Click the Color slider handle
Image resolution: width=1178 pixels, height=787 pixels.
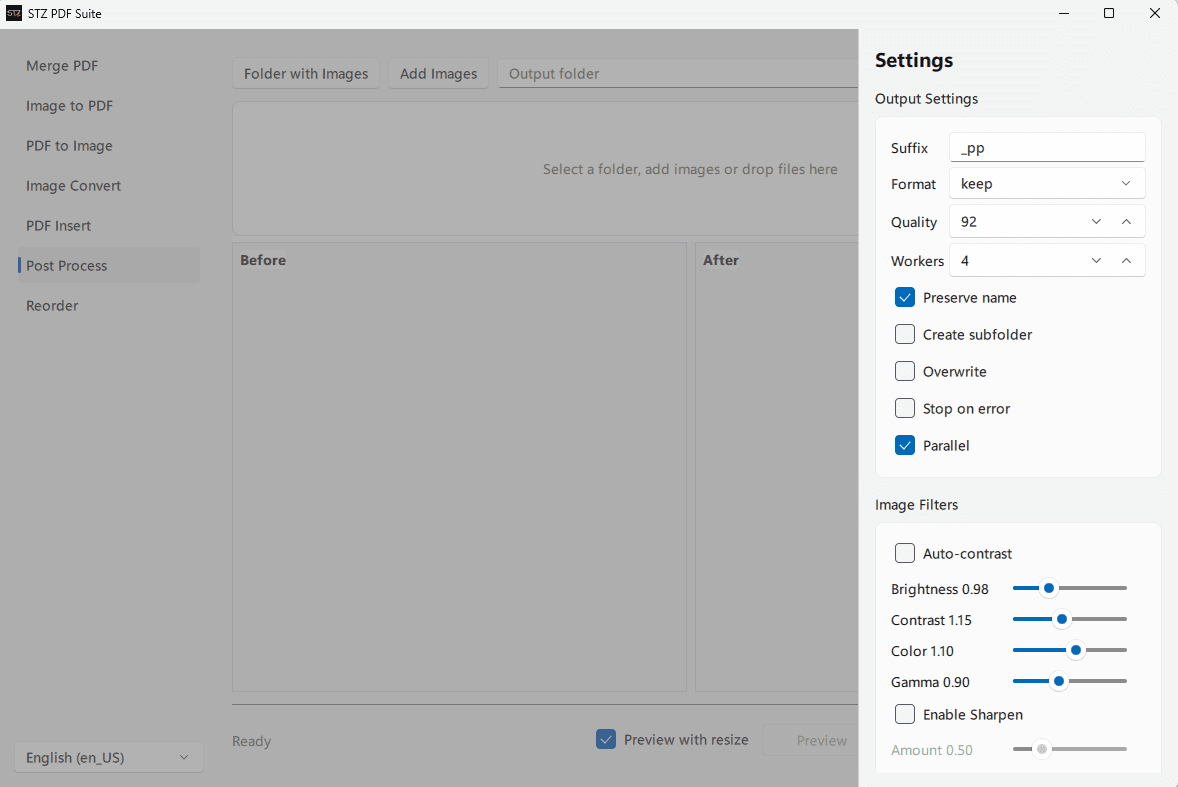[x=1076, y=650]
